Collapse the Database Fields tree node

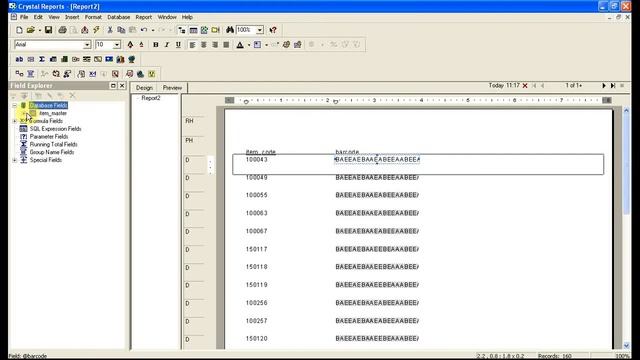pyautogui.click(x=15, y=105)
